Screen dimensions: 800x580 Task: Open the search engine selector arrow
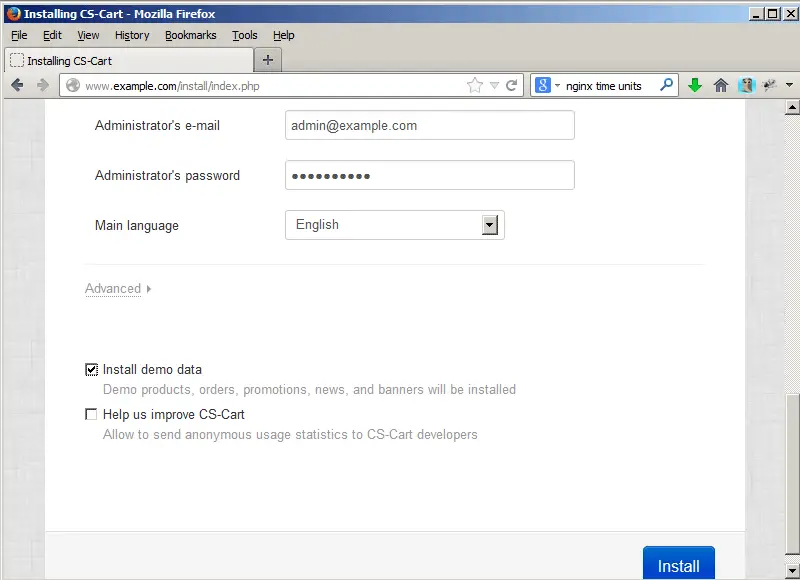click(557, 86)
